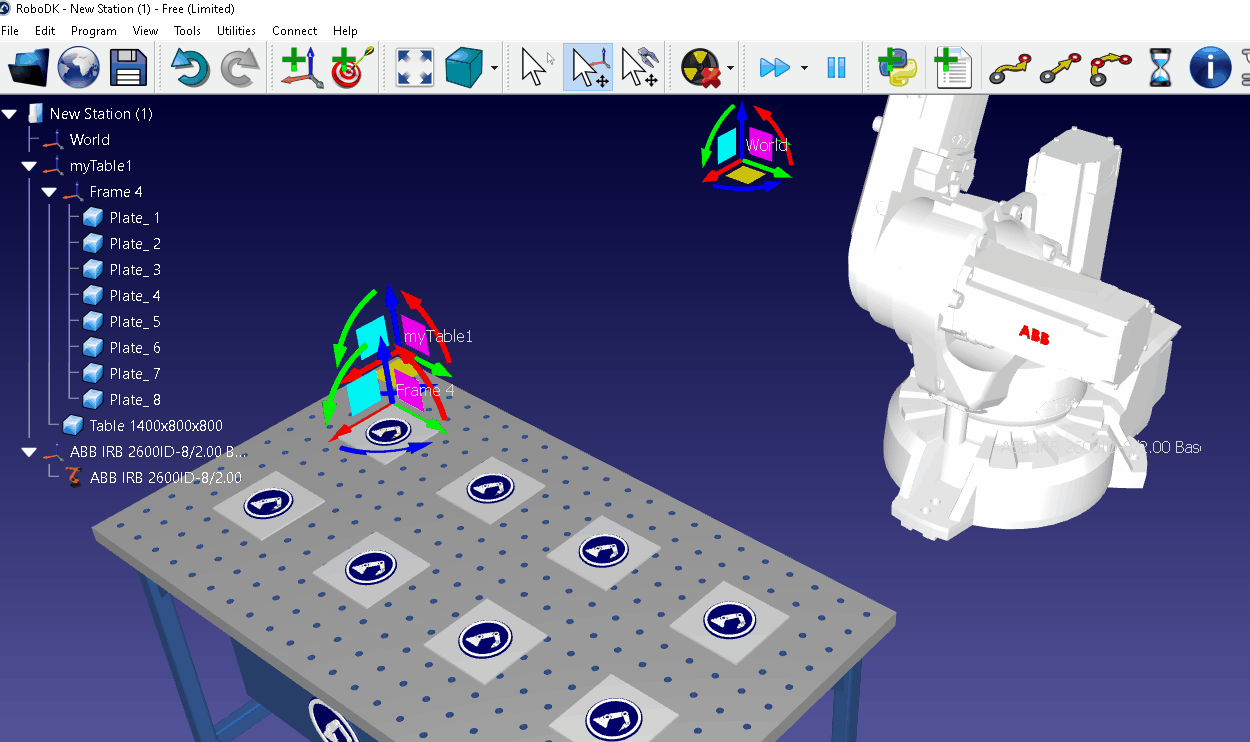This screenshot has height=742, width=1250.
Task: Click the Fast simulation forward icon
Action: [775, 68]
